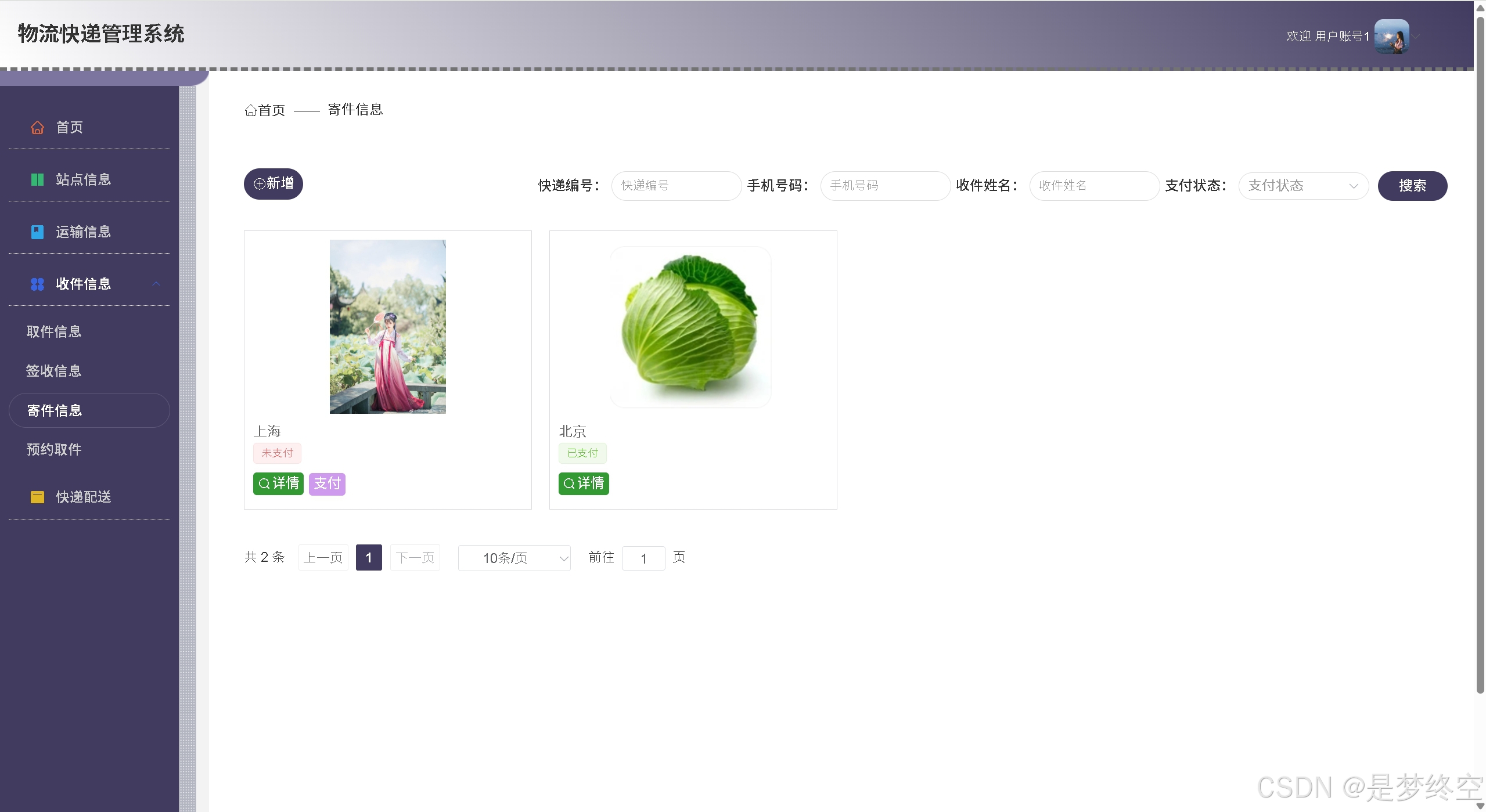Click the user avatar at top right
1486x812 pixels.
pos(1393,36)
